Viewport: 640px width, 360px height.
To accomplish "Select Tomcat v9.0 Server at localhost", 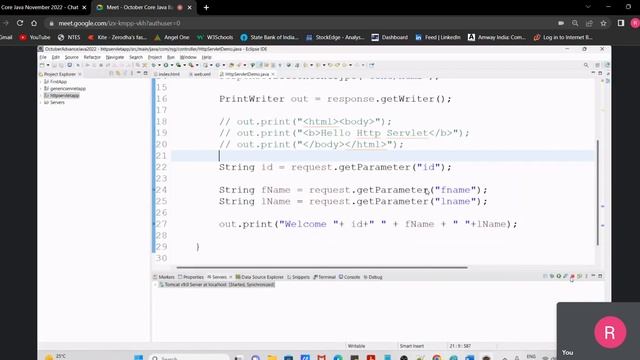I will [x=217, y=284].
